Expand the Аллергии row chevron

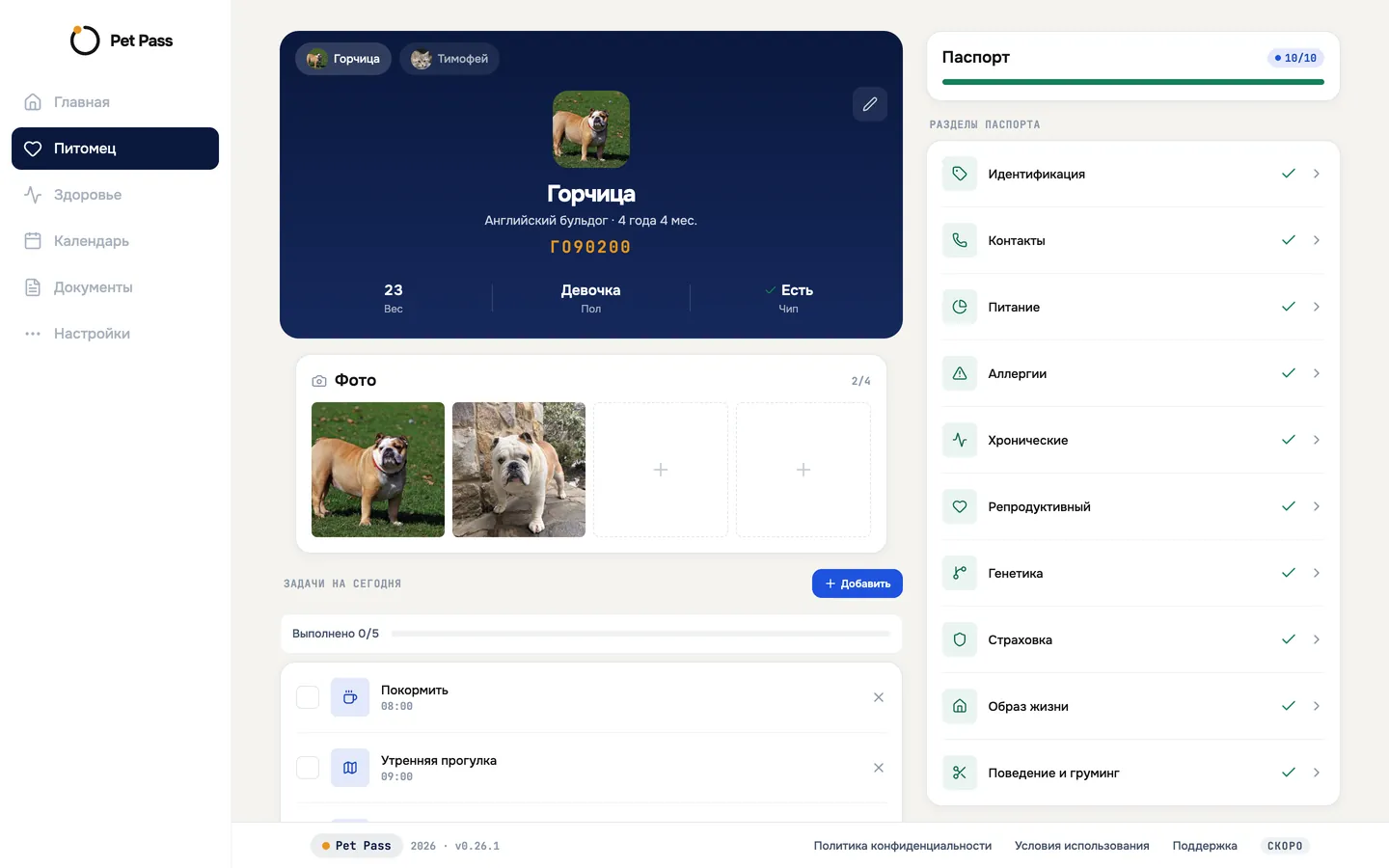pyautogui.click(x=1317, y=373)
